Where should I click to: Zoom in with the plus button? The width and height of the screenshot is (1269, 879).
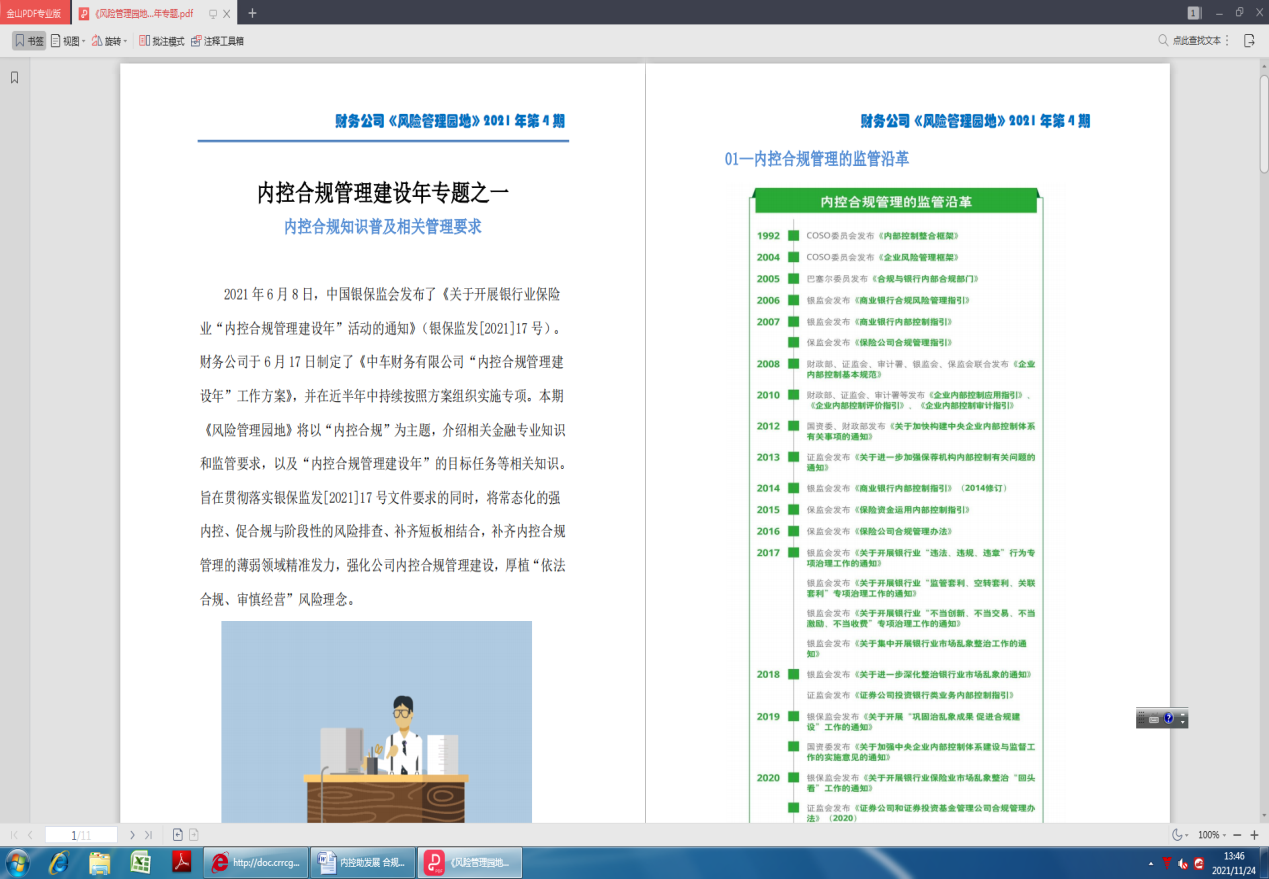coord(1254,835)
